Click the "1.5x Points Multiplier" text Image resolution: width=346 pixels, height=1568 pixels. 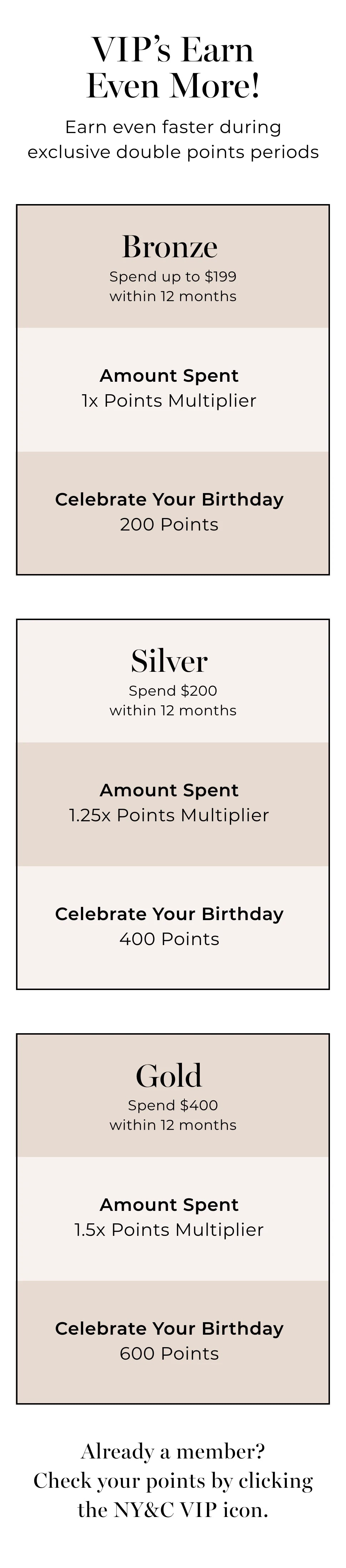coord(169,1229)
